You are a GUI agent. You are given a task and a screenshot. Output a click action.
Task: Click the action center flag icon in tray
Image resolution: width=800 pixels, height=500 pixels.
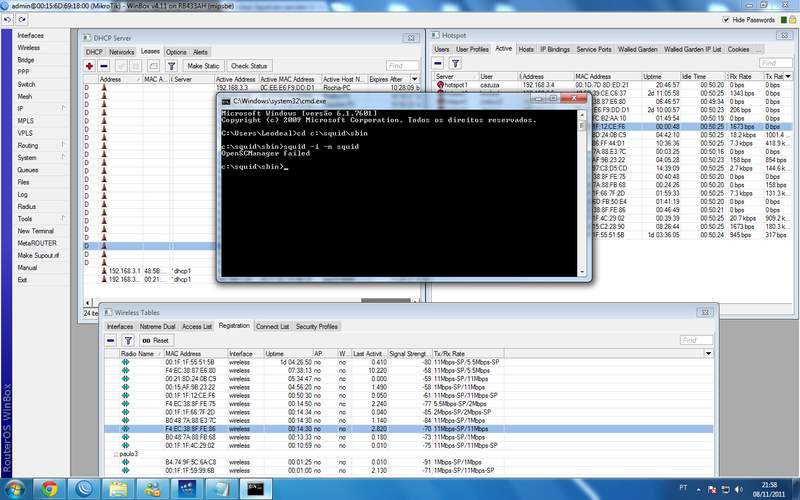pyautogui.click(x=712, y=489)
